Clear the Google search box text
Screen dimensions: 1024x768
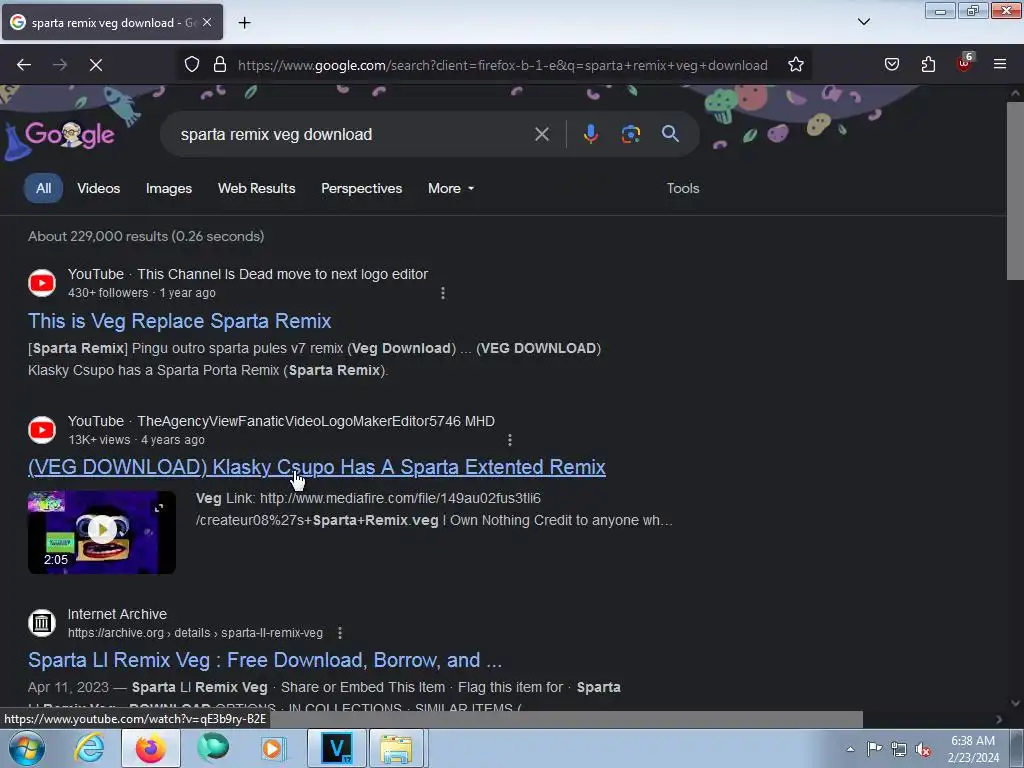tap(541, 135)
